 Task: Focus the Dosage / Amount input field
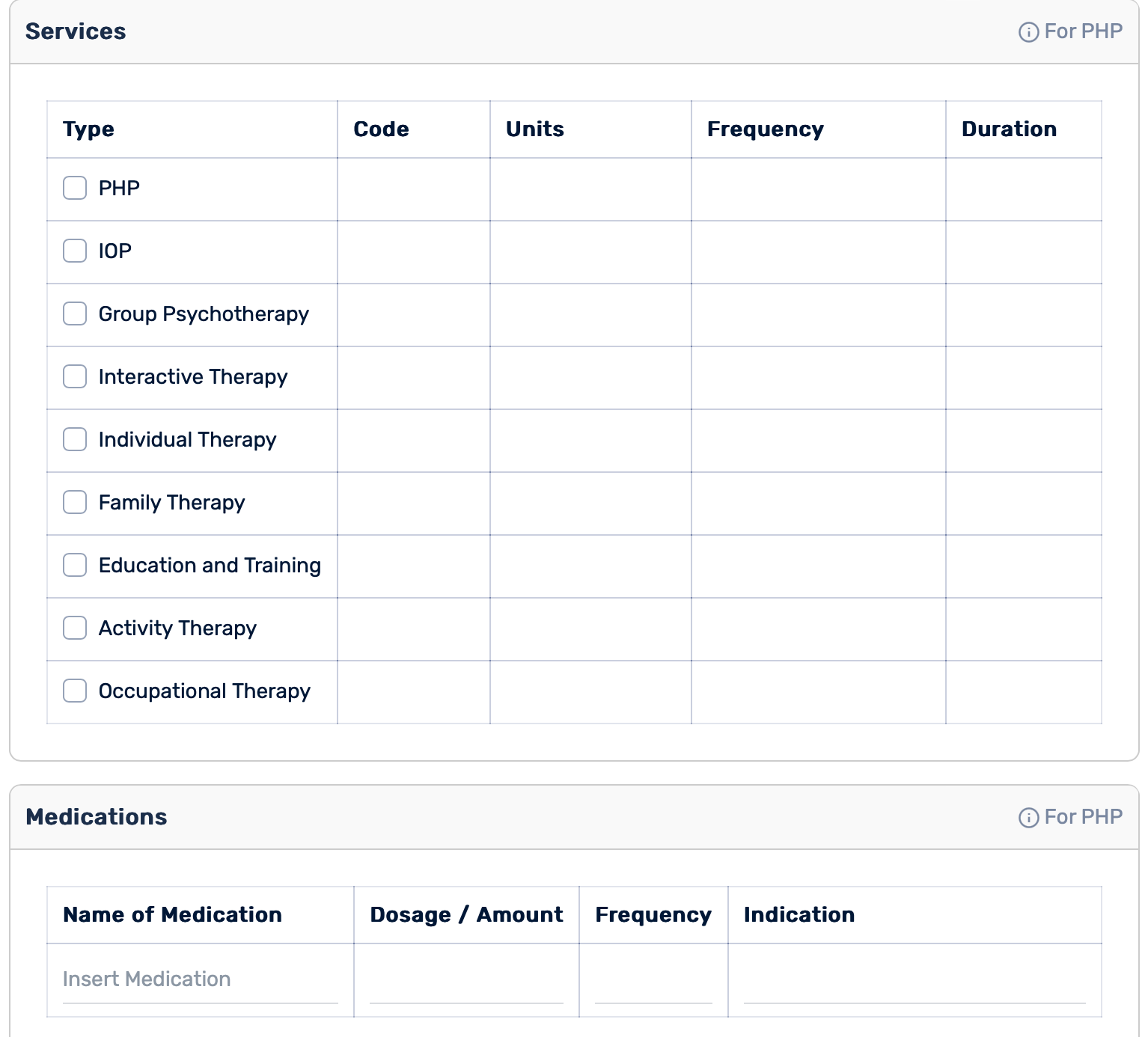(465, 979)
